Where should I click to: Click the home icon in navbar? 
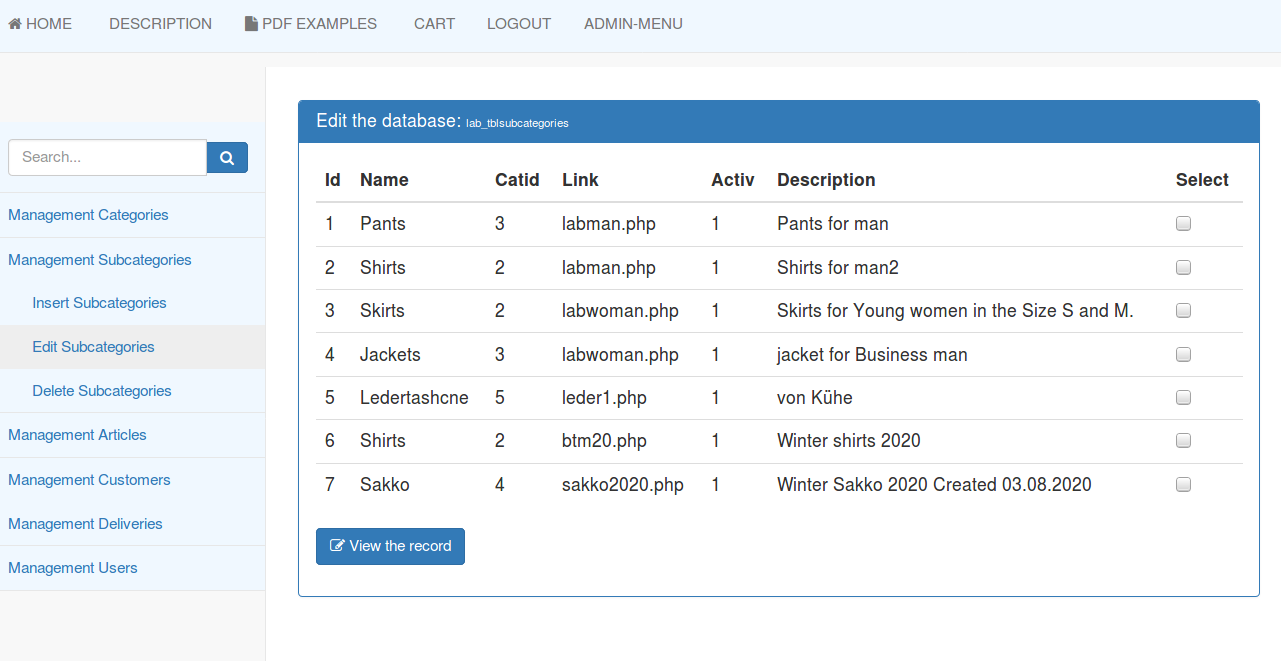pyautogui.click(x=15, y=24)
